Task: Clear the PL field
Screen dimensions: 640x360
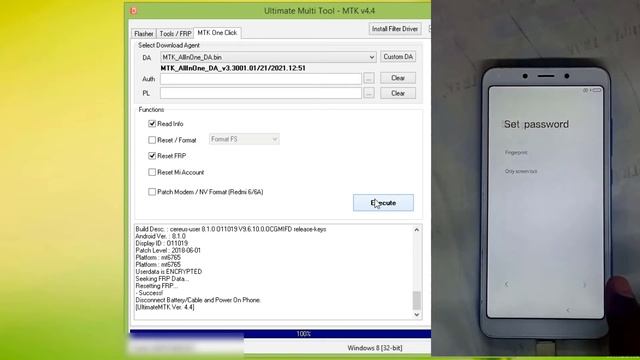Action: (x=398, y=93)
